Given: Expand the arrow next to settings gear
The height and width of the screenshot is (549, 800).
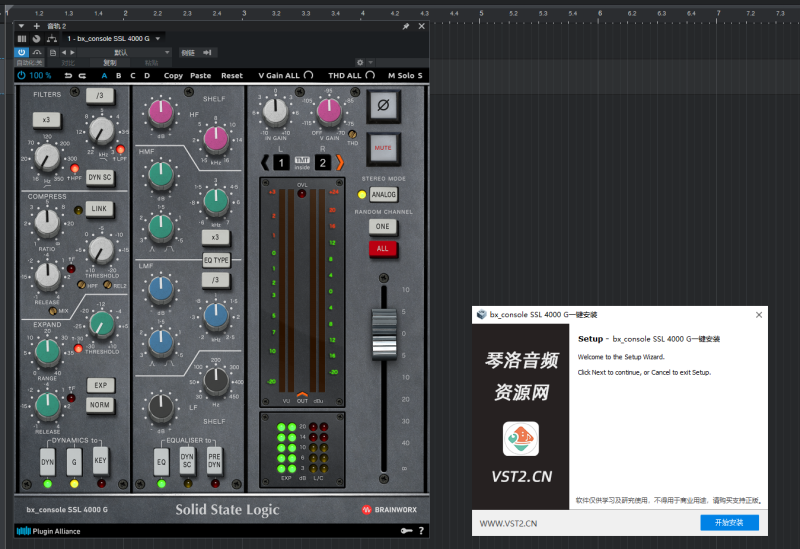Looking at the screenshot, I should 371,62.
